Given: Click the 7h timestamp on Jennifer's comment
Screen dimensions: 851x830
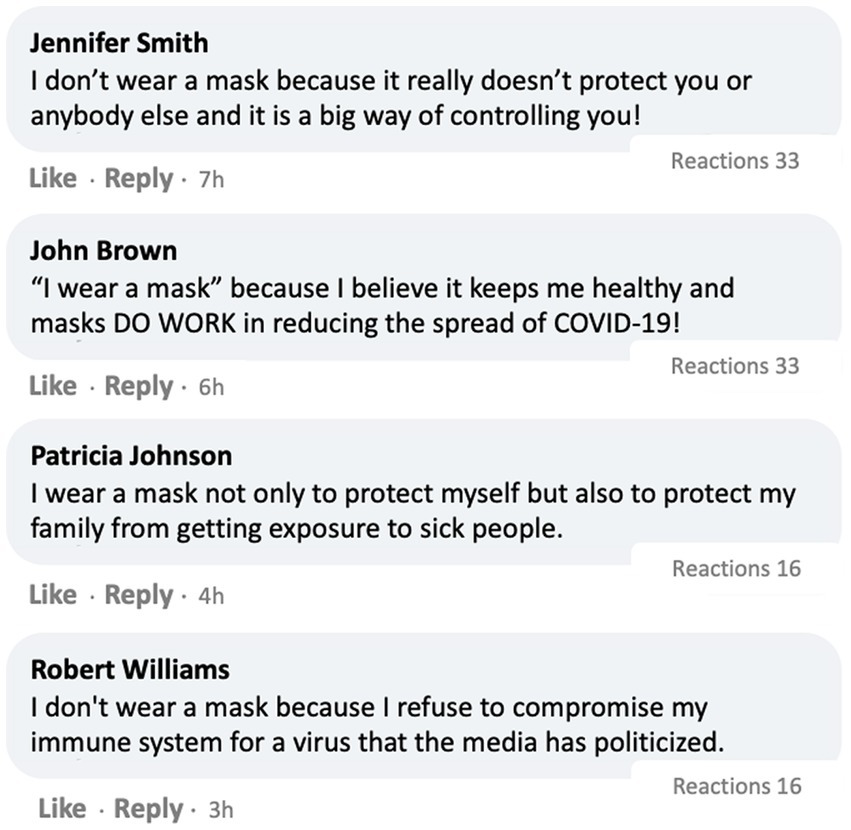Looking at the screenshot, I should 212,181.
